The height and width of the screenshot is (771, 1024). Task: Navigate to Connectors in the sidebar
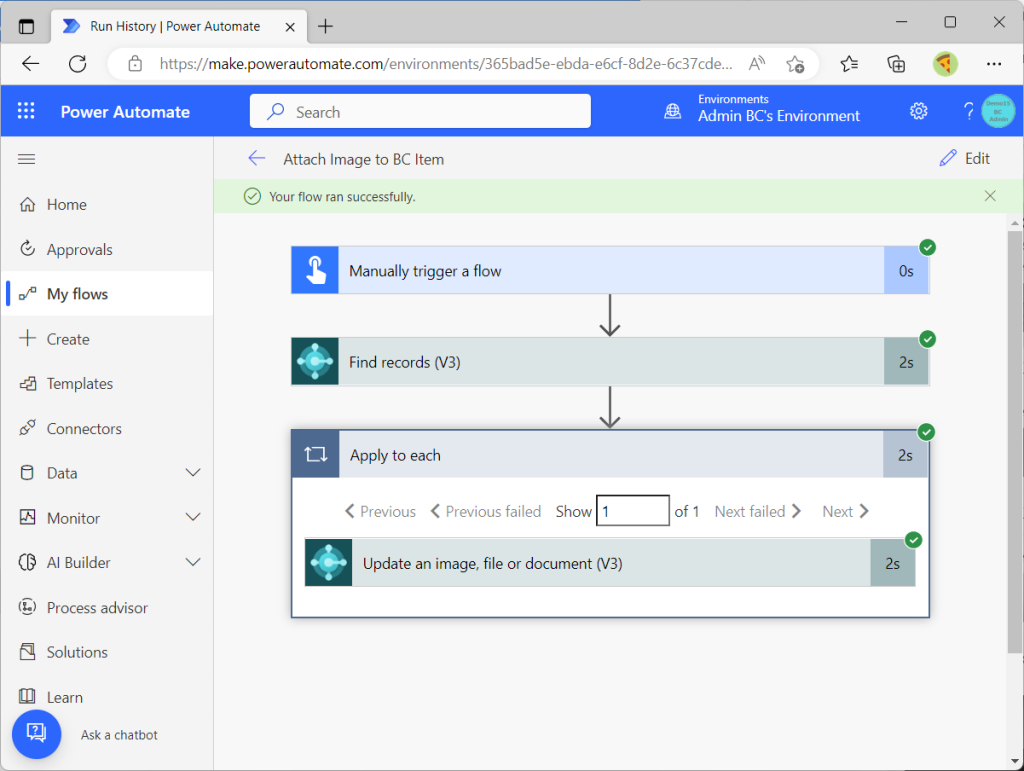tap(71, 428)
